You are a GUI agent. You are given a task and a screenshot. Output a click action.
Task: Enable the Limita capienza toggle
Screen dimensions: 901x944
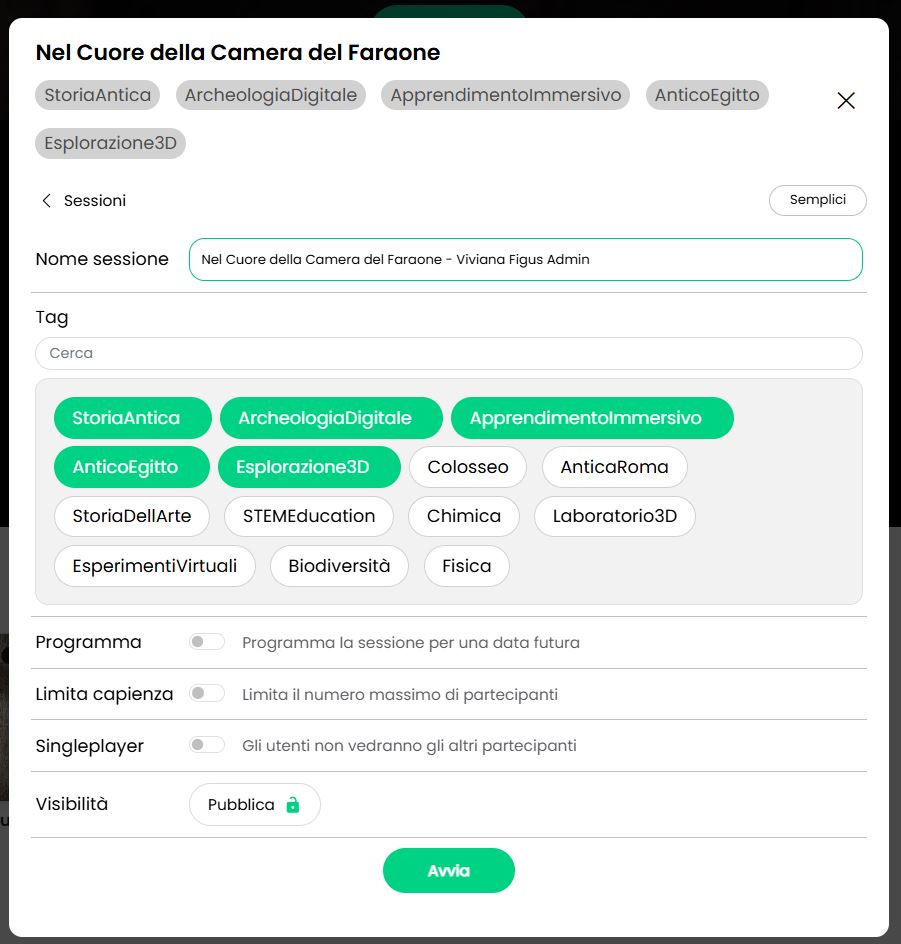[x=207, y=692]
